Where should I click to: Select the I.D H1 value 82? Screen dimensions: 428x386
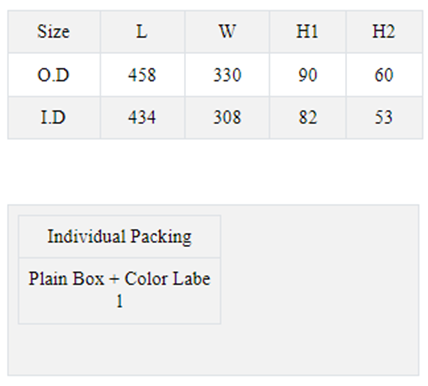308,117
